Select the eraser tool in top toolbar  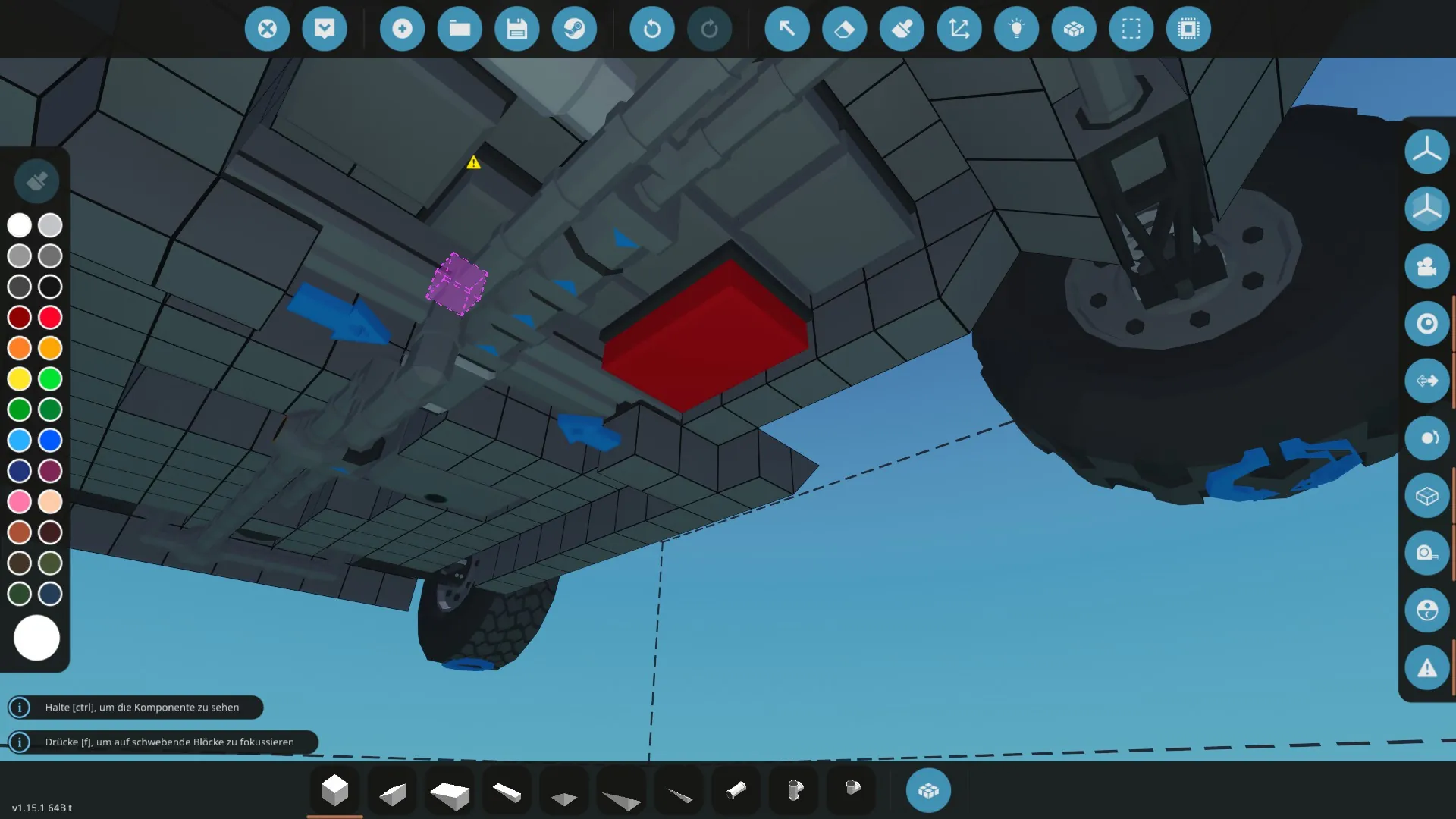[844, 29]
